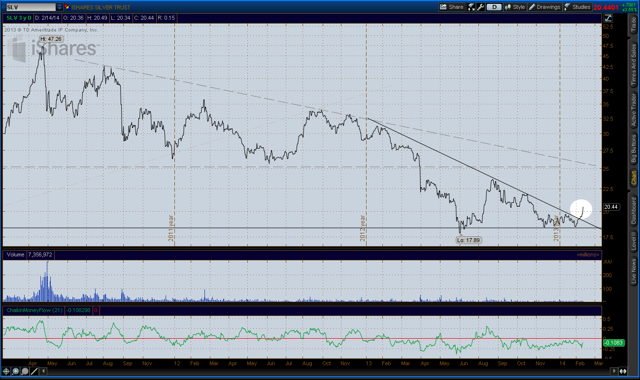Switch to the Times And Sales tab
The height and width of the screenshot is (380, 640).
[x=633, y=64]
